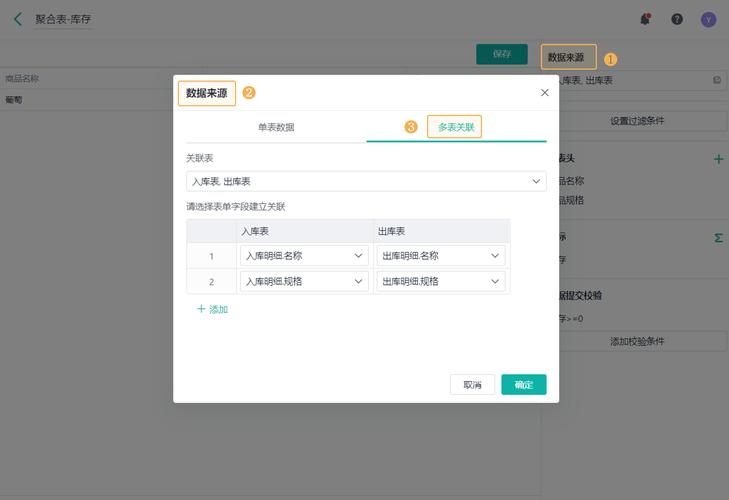Confirm with the 确定 button
The width and height of the screenshot is (729, 500).
click(524, 385)
